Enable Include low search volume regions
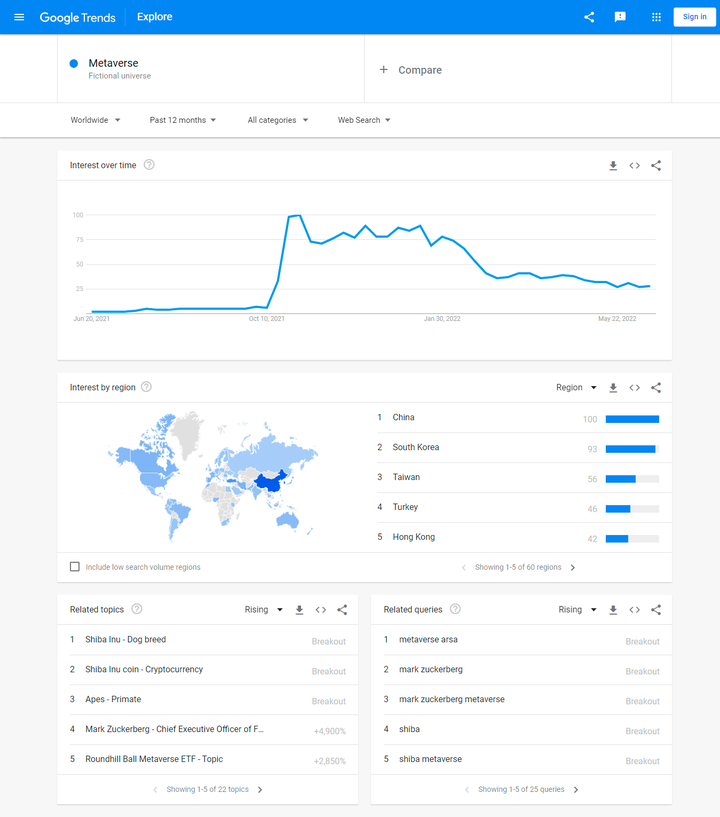The width and height of the screenshot is (720, 817). [75, 567]
